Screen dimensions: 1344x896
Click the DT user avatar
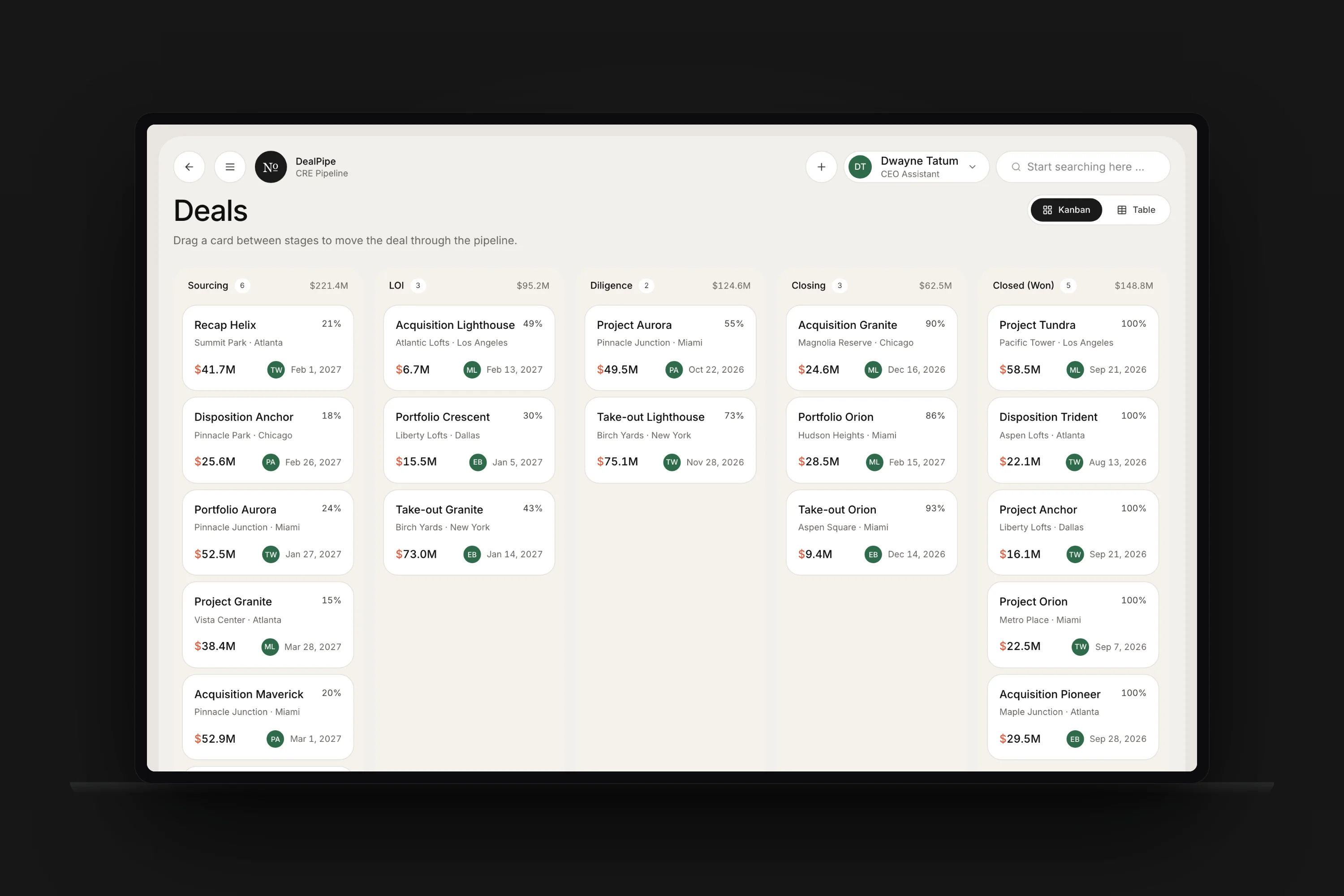tap(859, 167)
